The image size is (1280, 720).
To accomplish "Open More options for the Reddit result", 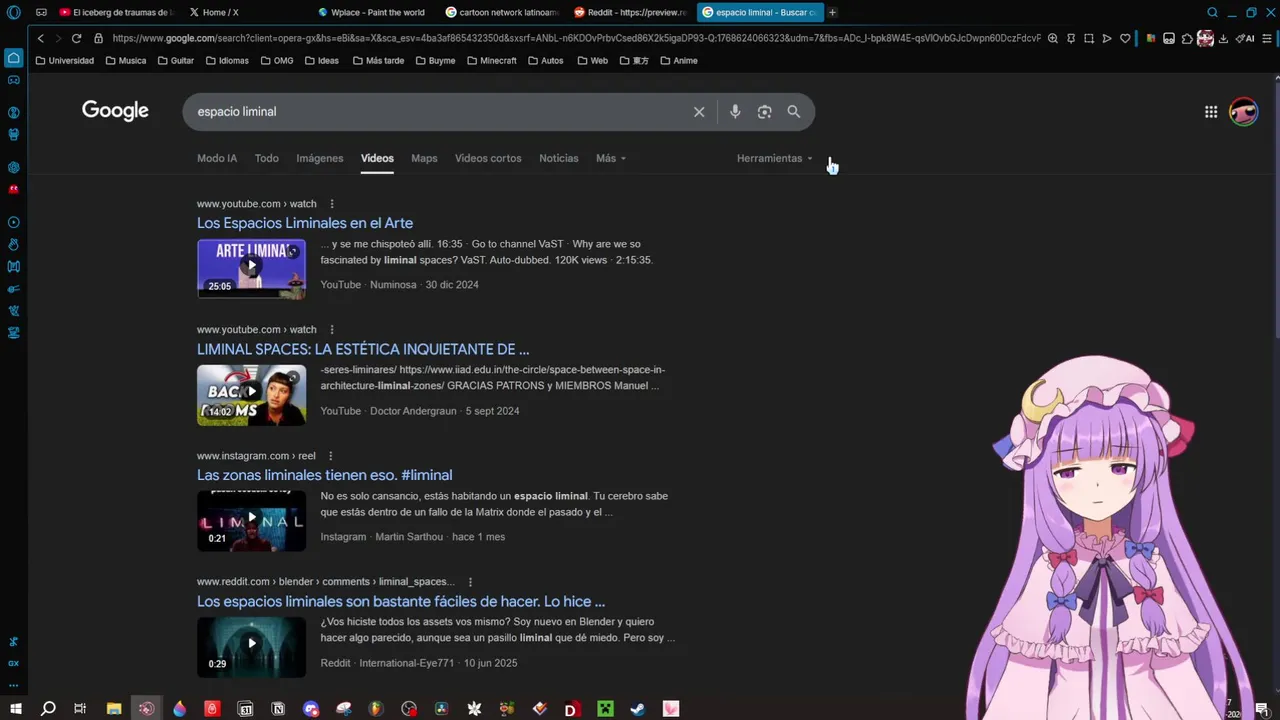I will tap(470, 582).
